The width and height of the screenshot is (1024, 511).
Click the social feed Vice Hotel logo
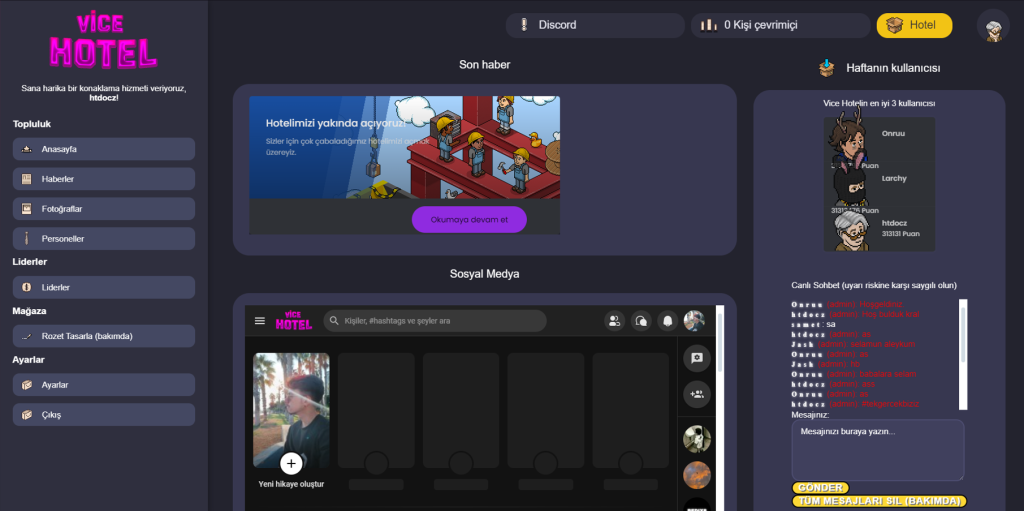click(x=294, y=320)
